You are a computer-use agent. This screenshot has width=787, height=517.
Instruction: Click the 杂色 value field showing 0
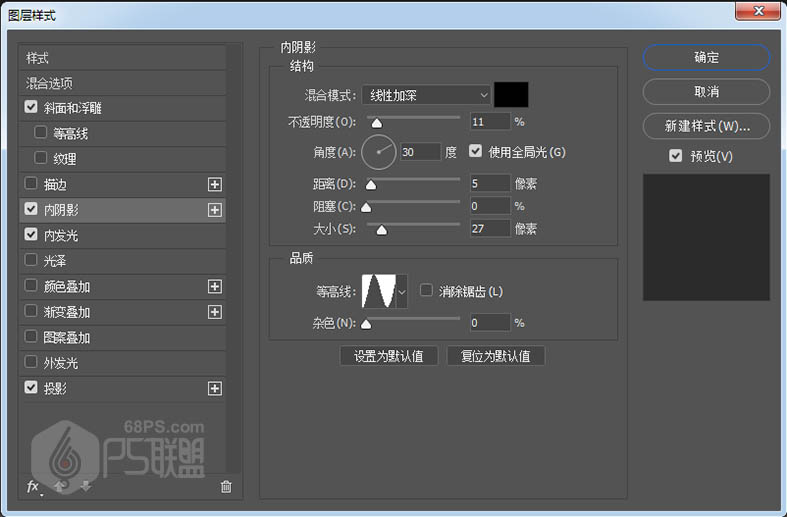[490, 323]
